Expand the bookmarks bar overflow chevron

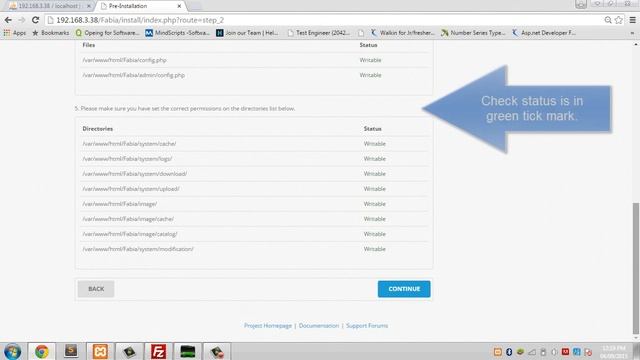point(632,33)
